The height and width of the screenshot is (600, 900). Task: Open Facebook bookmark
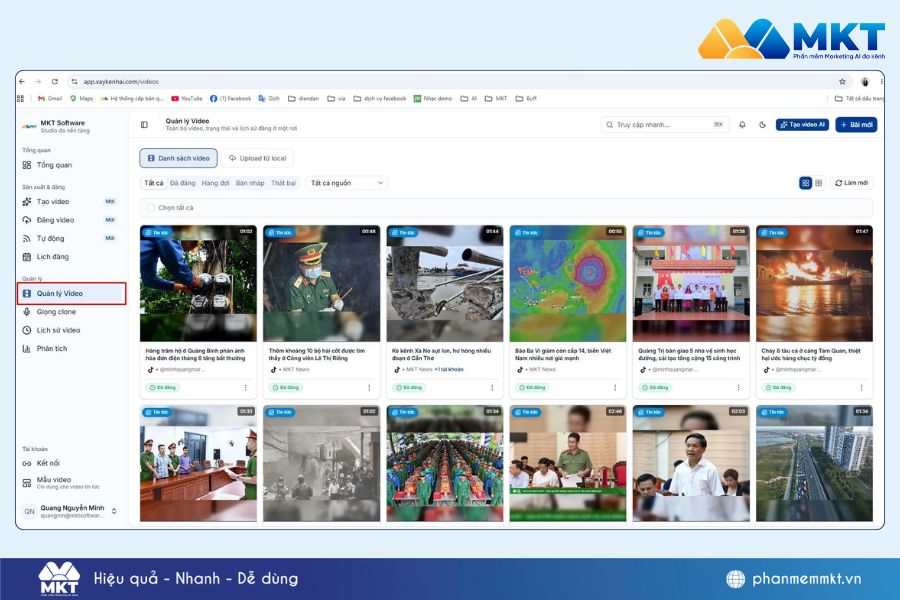231,99
